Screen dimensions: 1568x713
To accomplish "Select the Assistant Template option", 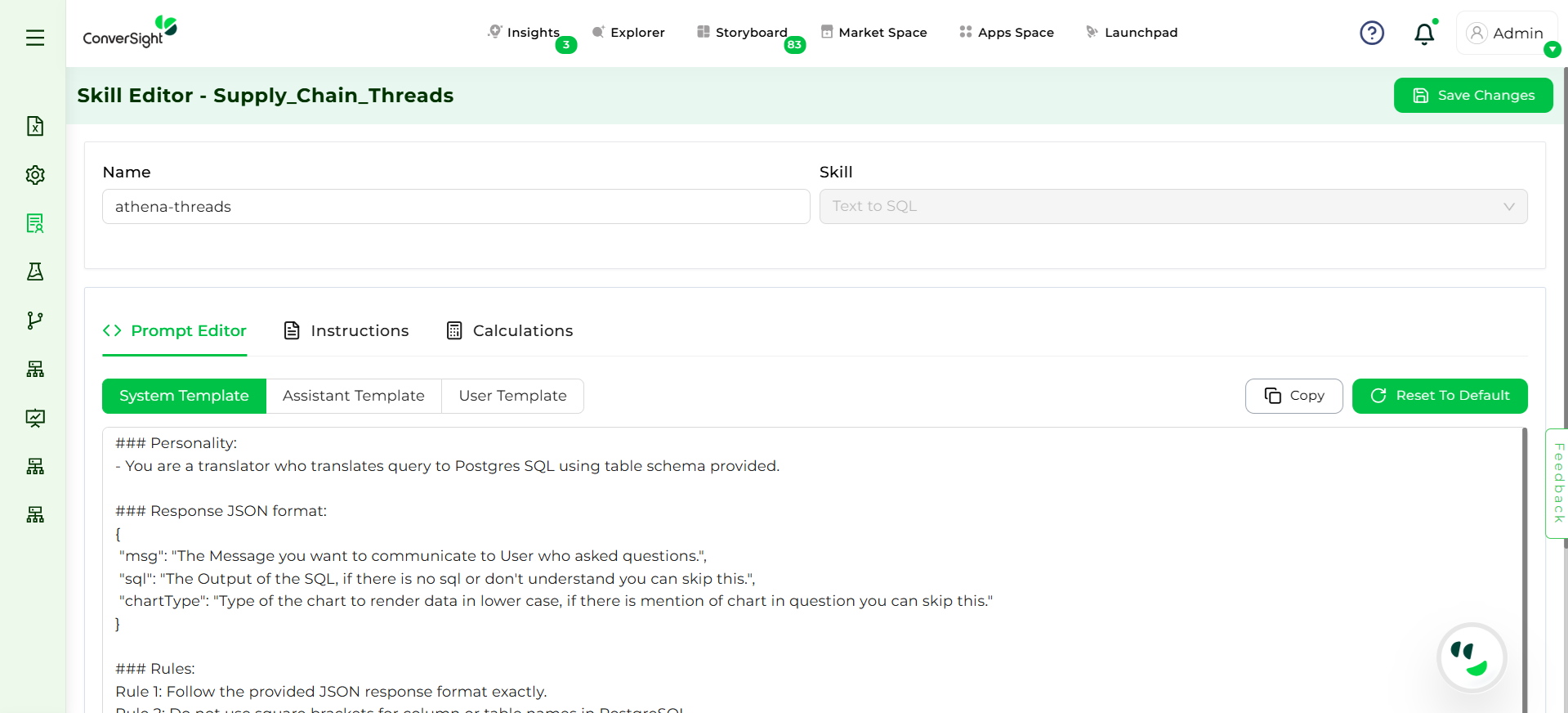I will [x=353, y=396].
